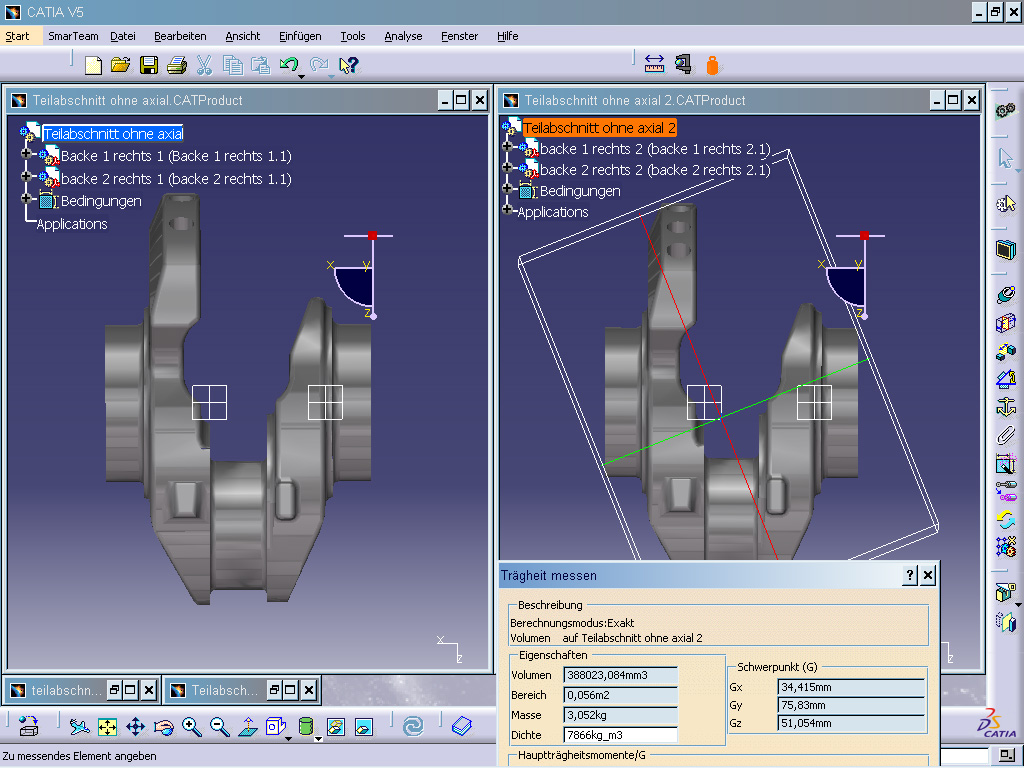Select the Rotate hand tool
Image resolution: width=1024 pixels, height=768 pixels.
tap(163, 726)
